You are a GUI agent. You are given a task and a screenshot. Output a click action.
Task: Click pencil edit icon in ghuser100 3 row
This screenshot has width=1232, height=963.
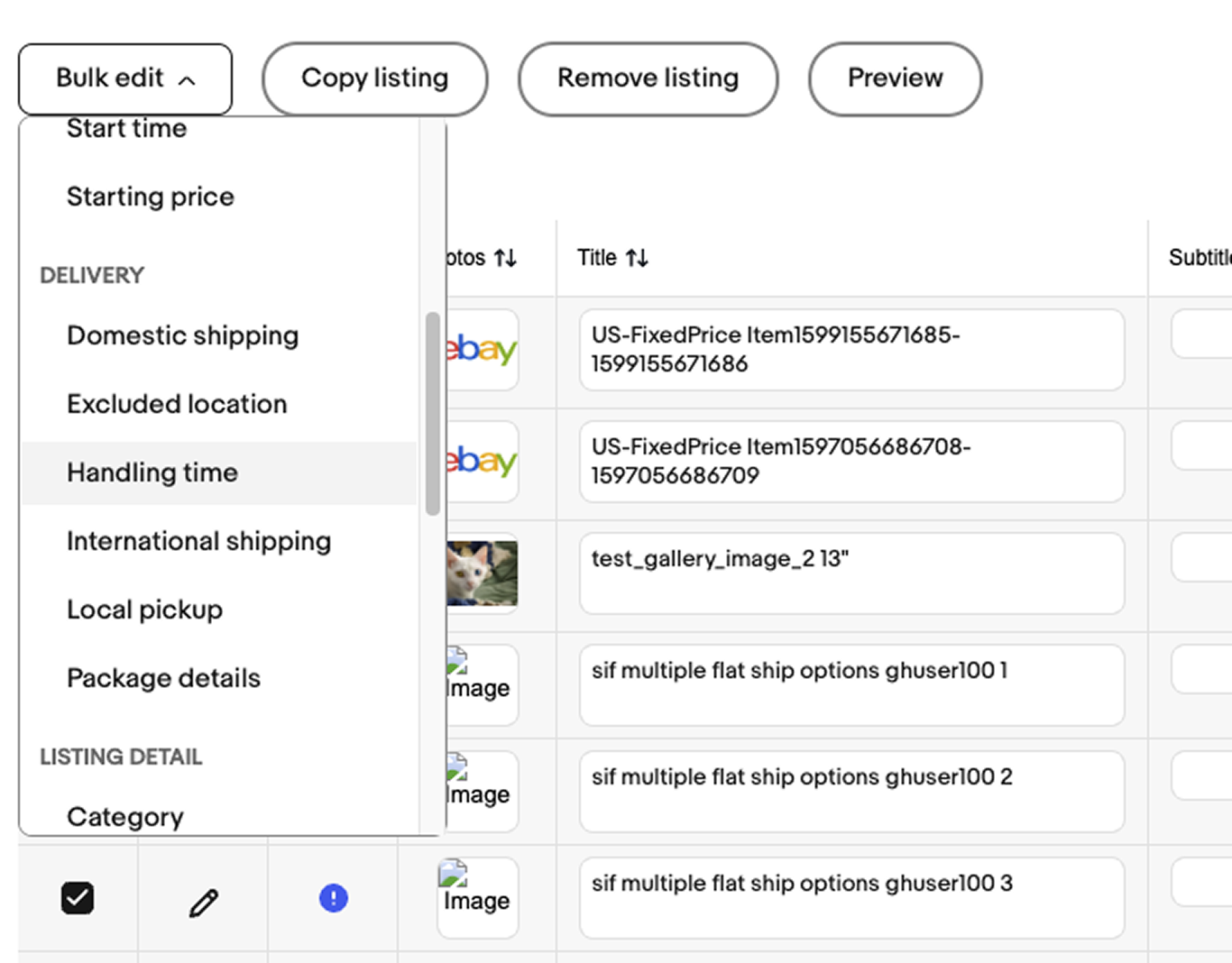(204, 903)
